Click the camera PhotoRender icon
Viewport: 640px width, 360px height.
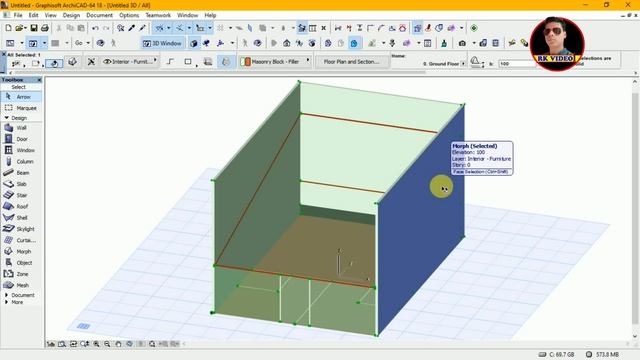(x=462, y=43)
